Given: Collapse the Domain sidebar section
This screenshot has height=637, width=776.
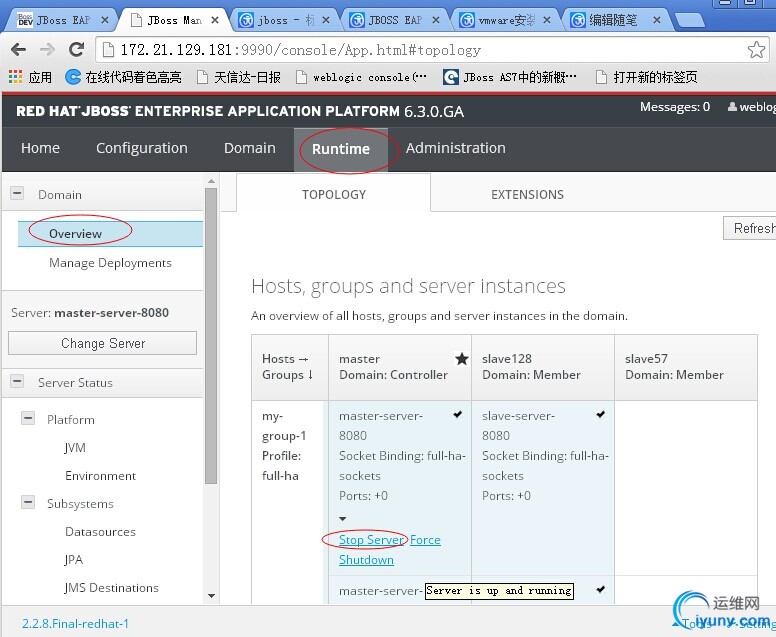Looking at the screenshot, I should click(x=17, y=193).
